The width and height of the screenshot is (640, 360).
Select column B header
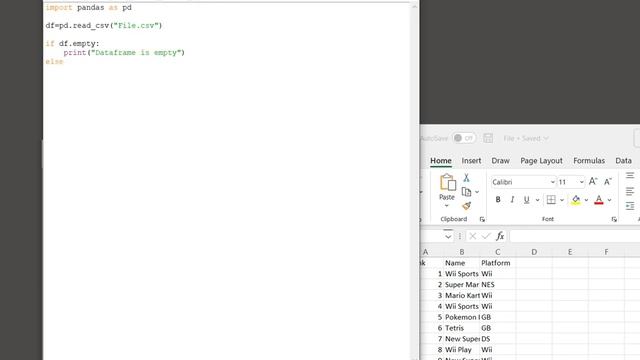coord(462,252)
